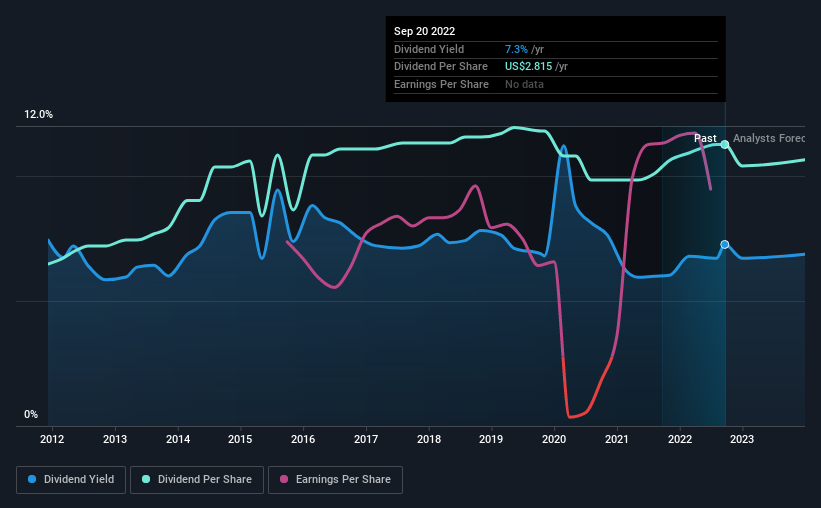This screenshot has height=508, width=821.
Task: Toggle the Earnings Per Share legend button
Action: pos(336,480)
